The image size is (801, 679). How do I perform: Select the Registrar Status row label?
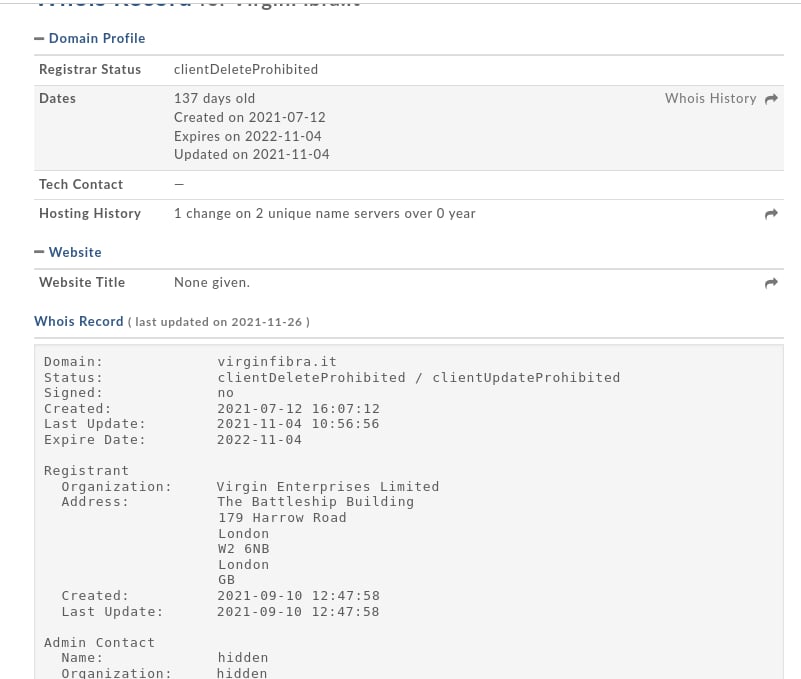coord(90,69)
